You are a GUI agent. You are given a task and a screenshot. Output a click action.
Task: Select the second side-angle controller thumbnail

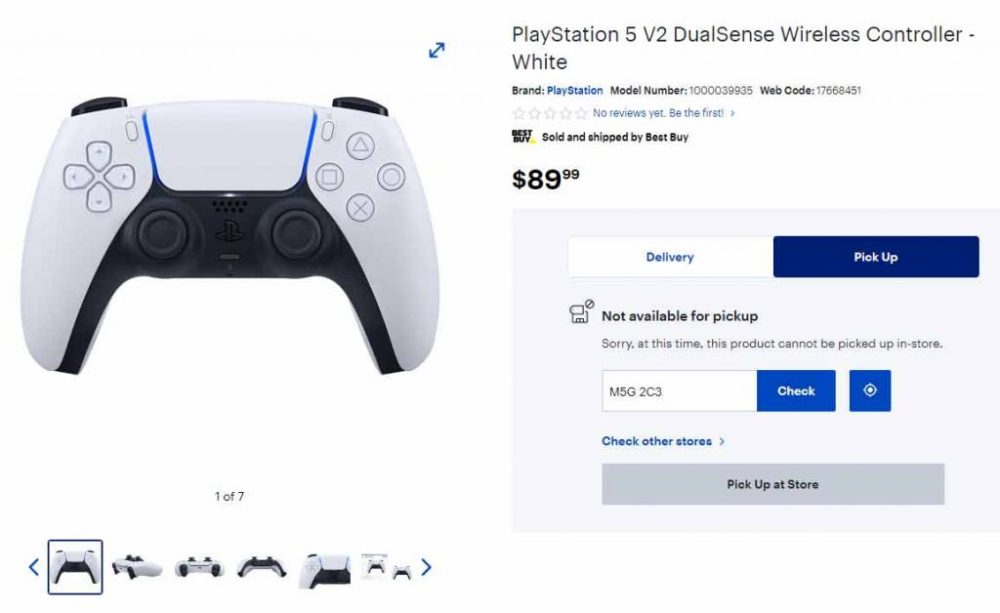[x=137, y=567]
